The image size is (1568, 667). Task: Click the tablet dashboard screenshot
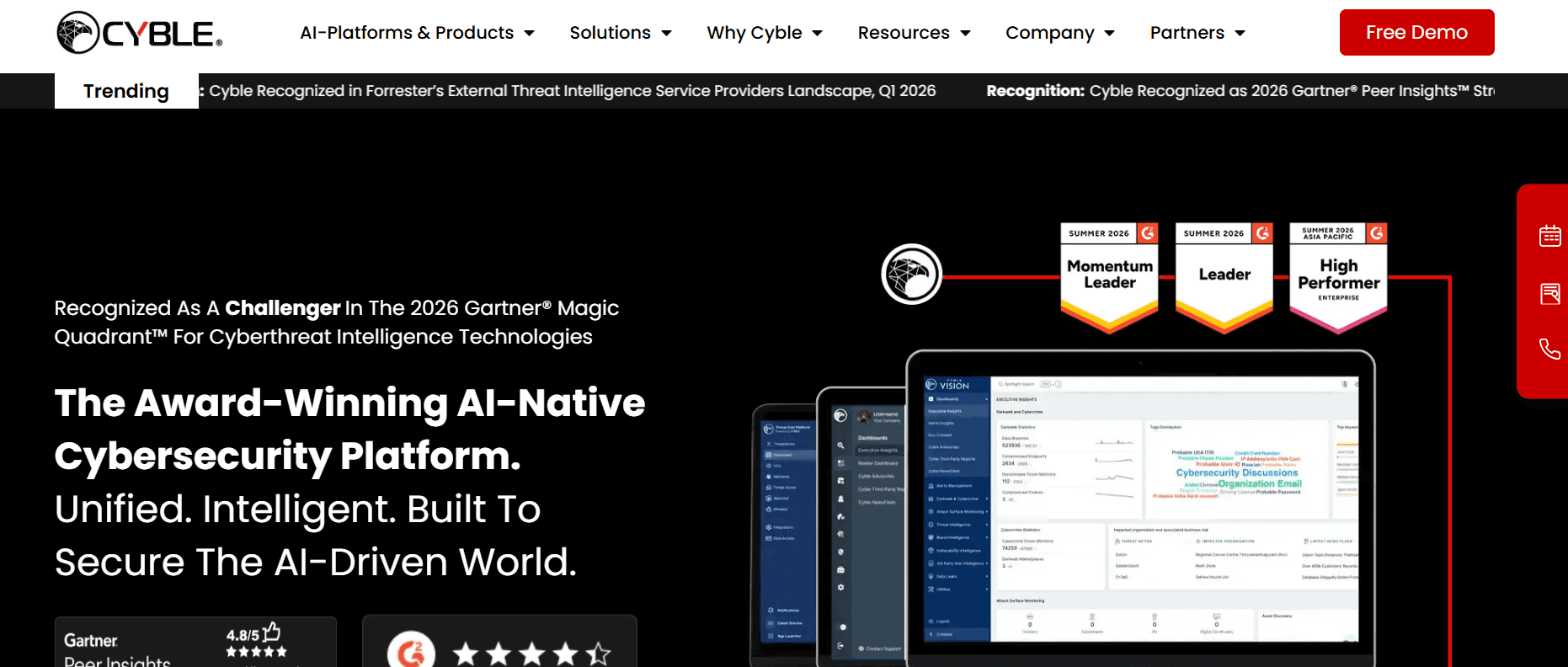[x=861, y=526]
